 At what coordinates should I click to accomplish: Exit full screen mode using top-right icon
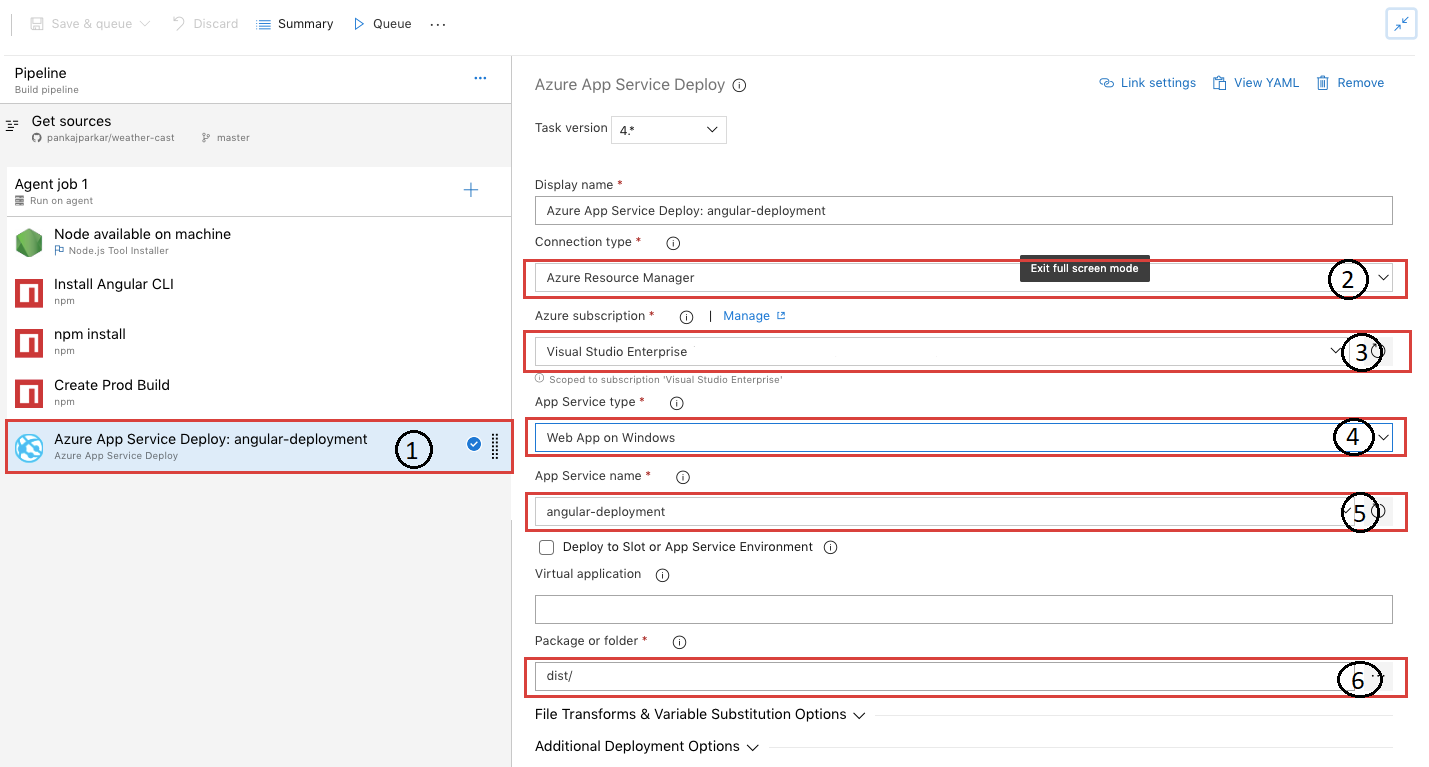(1401, 23)
